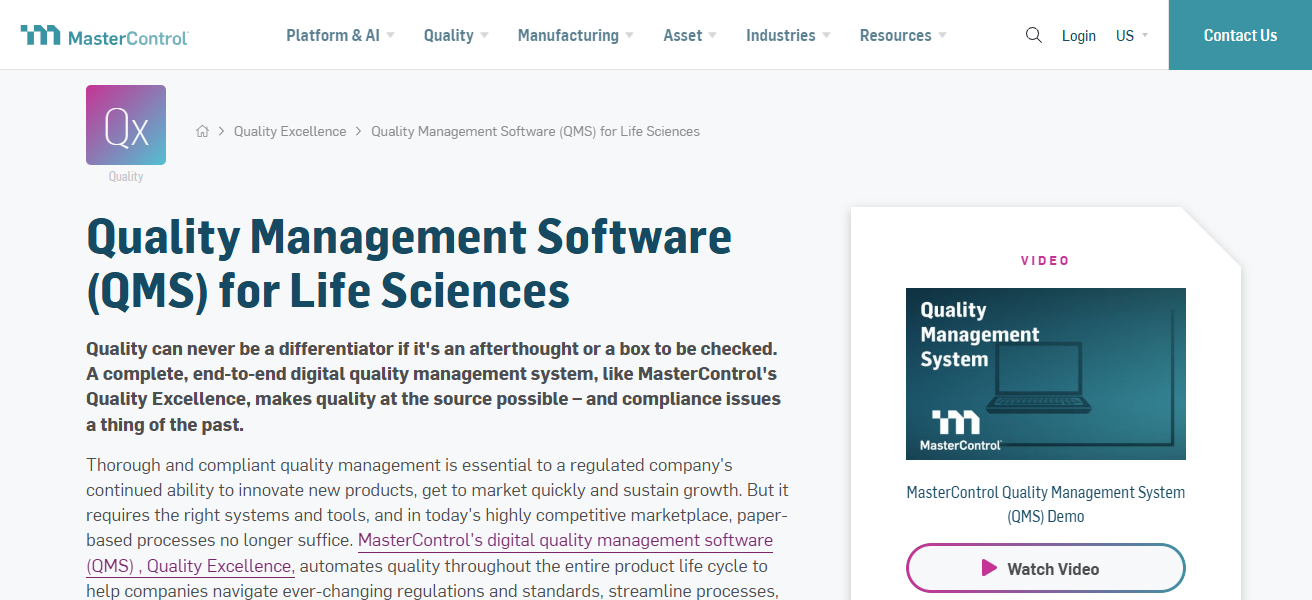Click the VIDEO label above the thumbnail
Screen dimensions: 1312x600
[x=1045, y=260]
